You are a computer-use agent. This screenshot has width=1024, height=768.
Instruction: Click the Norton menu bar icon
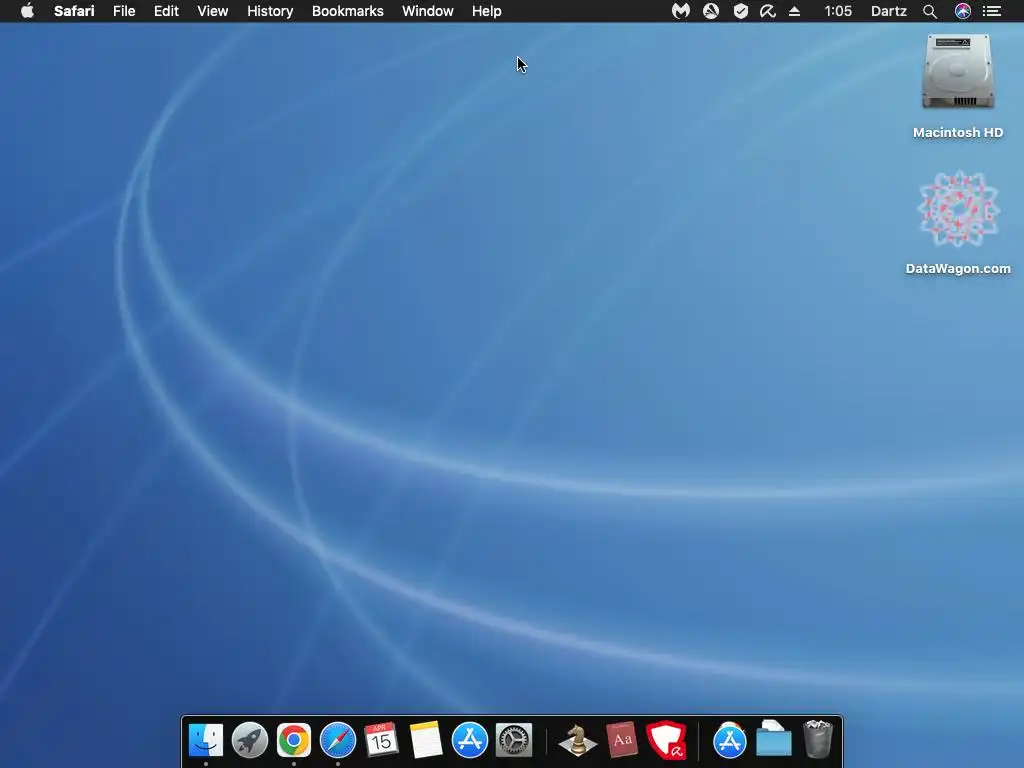711,11
